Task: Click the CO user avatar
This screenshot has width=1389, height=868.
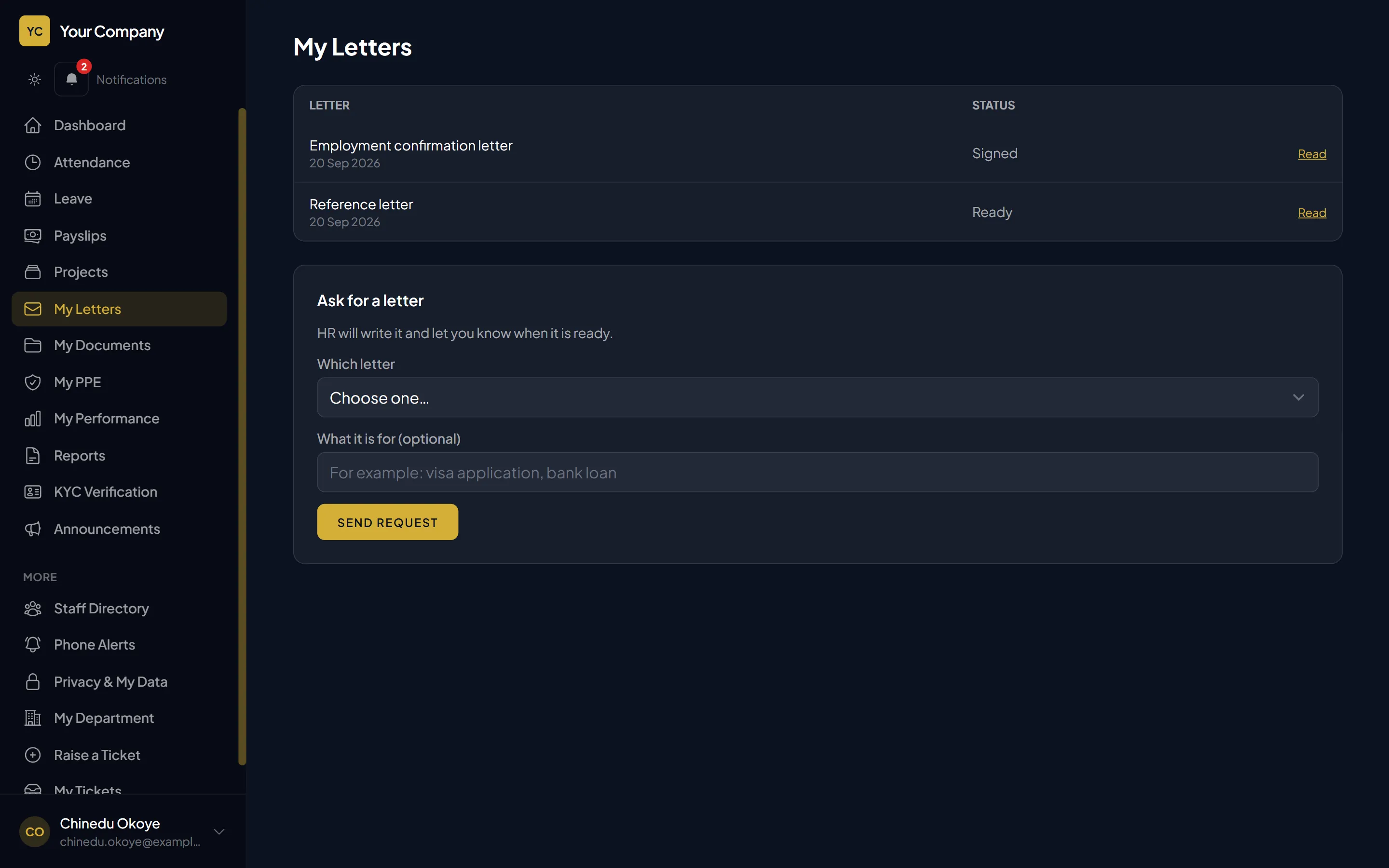Action: 34,831
